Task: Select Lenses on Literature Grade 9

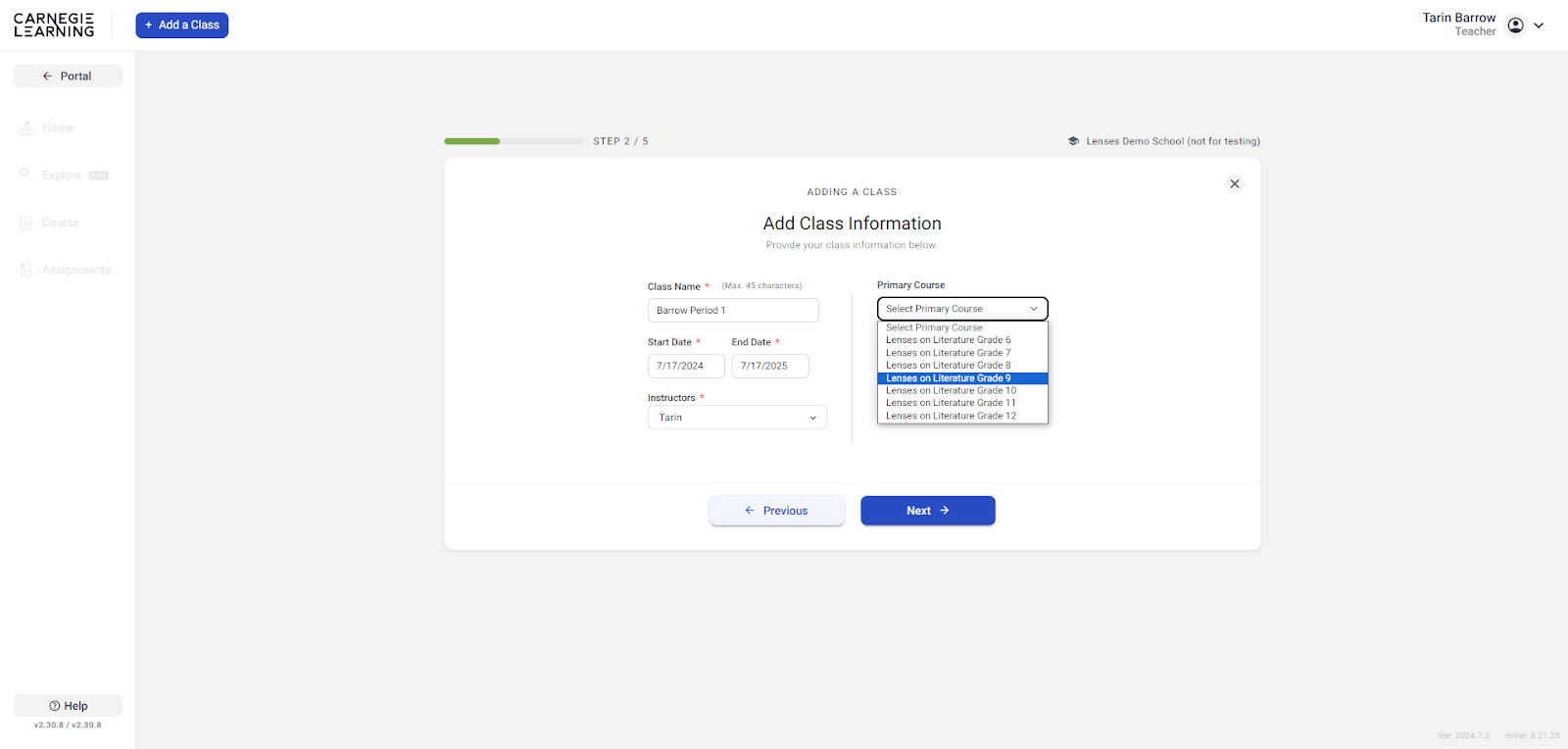Action: tap(962, 378)
